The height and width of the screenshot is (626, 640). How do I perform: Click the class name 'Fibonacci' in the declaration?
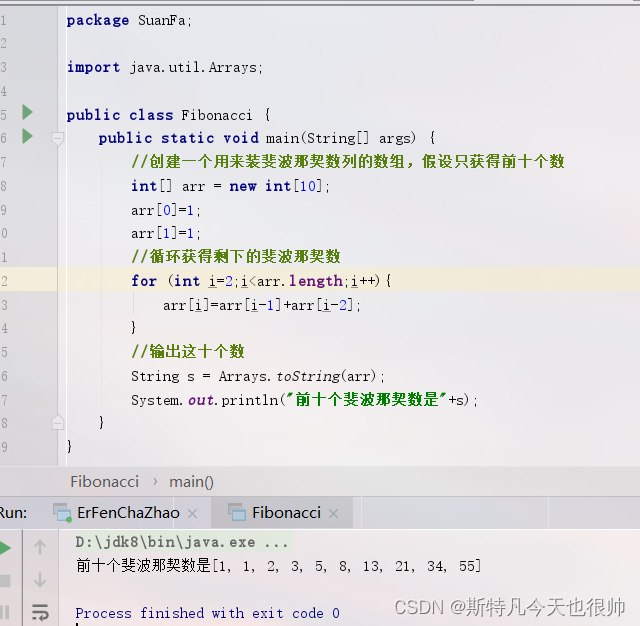tap(217, 115)
